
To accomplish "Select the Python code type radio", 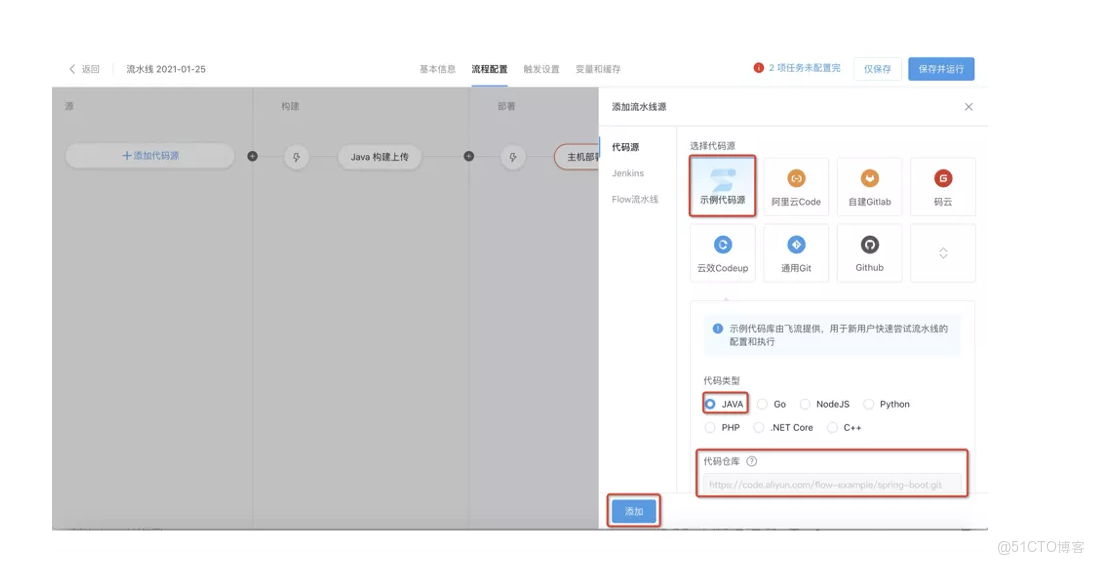I will (x=869, y=404).
